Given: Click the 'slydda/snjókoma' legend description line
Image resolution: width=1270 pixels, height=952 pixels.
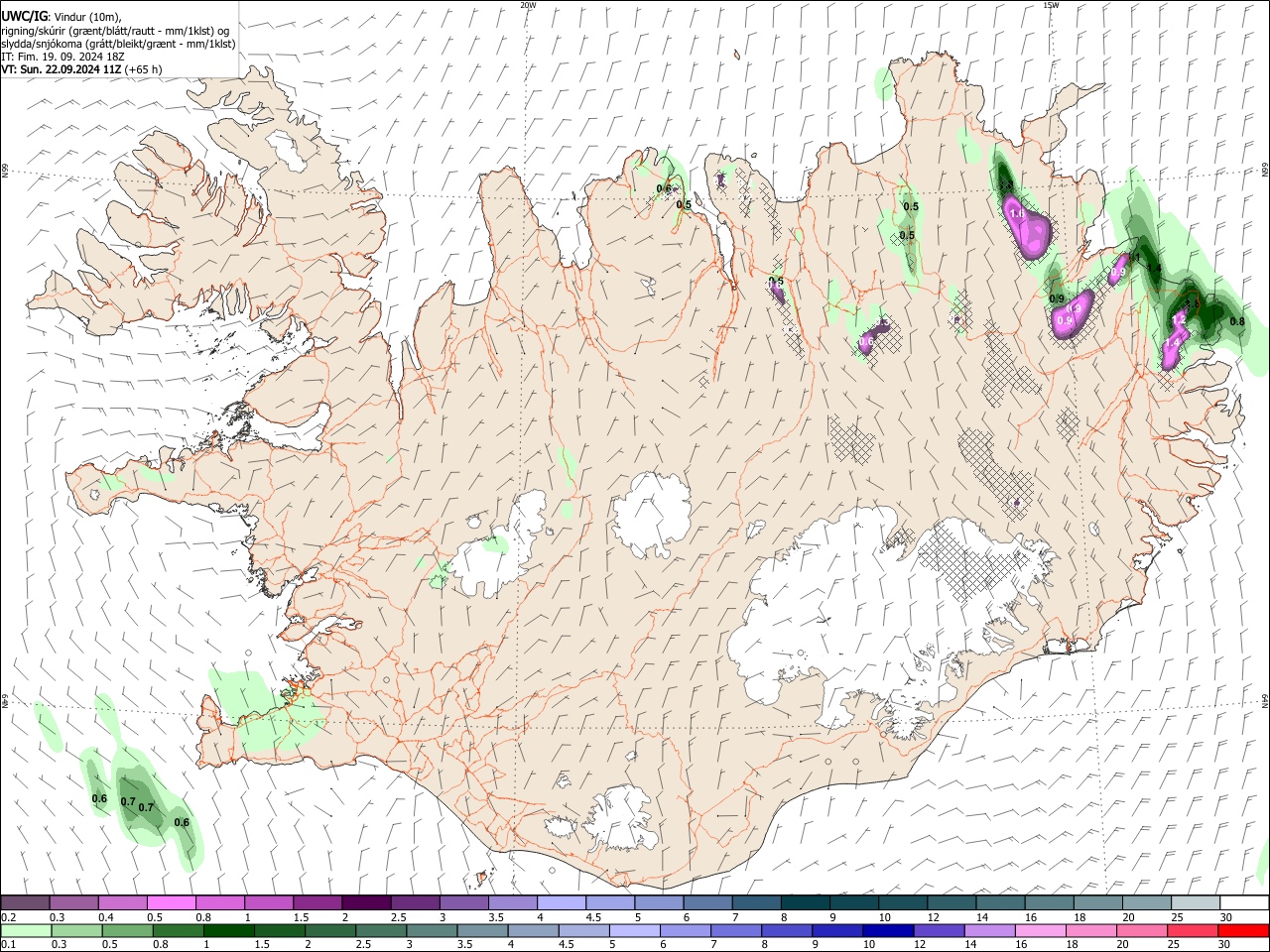Looking at the screenshot, I should 118,44.
